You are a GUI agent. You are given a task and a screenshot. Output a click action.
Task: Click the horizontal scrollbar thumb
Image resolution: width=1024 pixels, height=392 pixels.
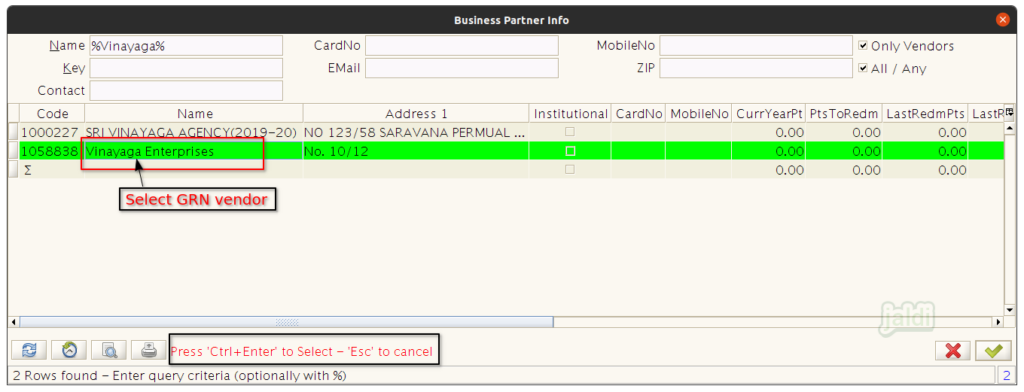point(286,322)
